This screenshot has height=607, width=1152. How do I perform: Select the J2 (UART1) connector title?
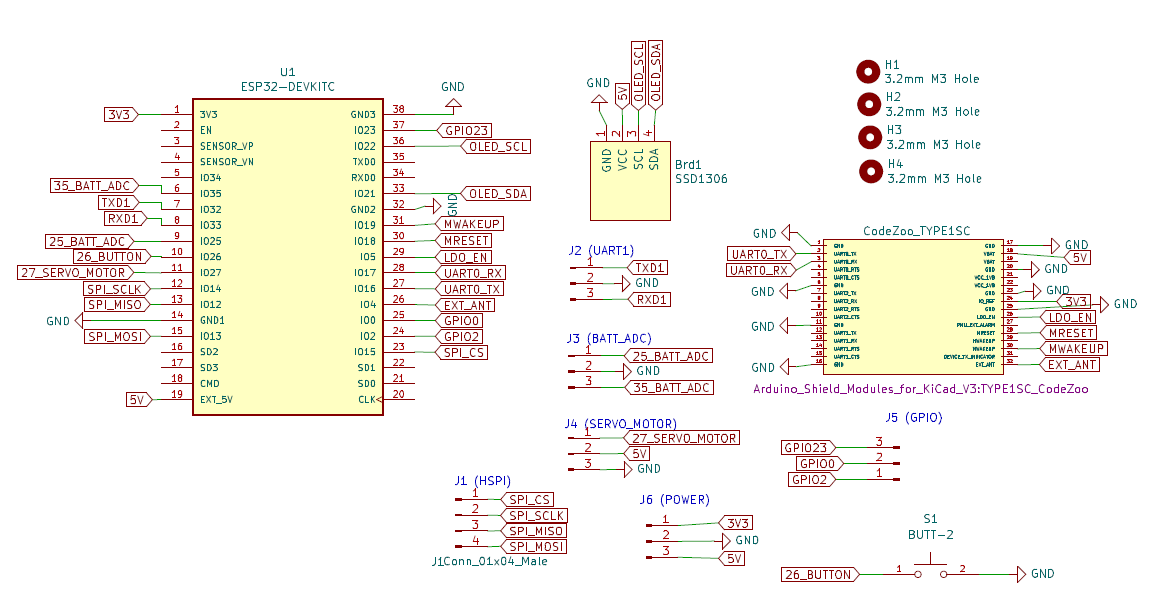pyautogui.click(x=601, y=251)
